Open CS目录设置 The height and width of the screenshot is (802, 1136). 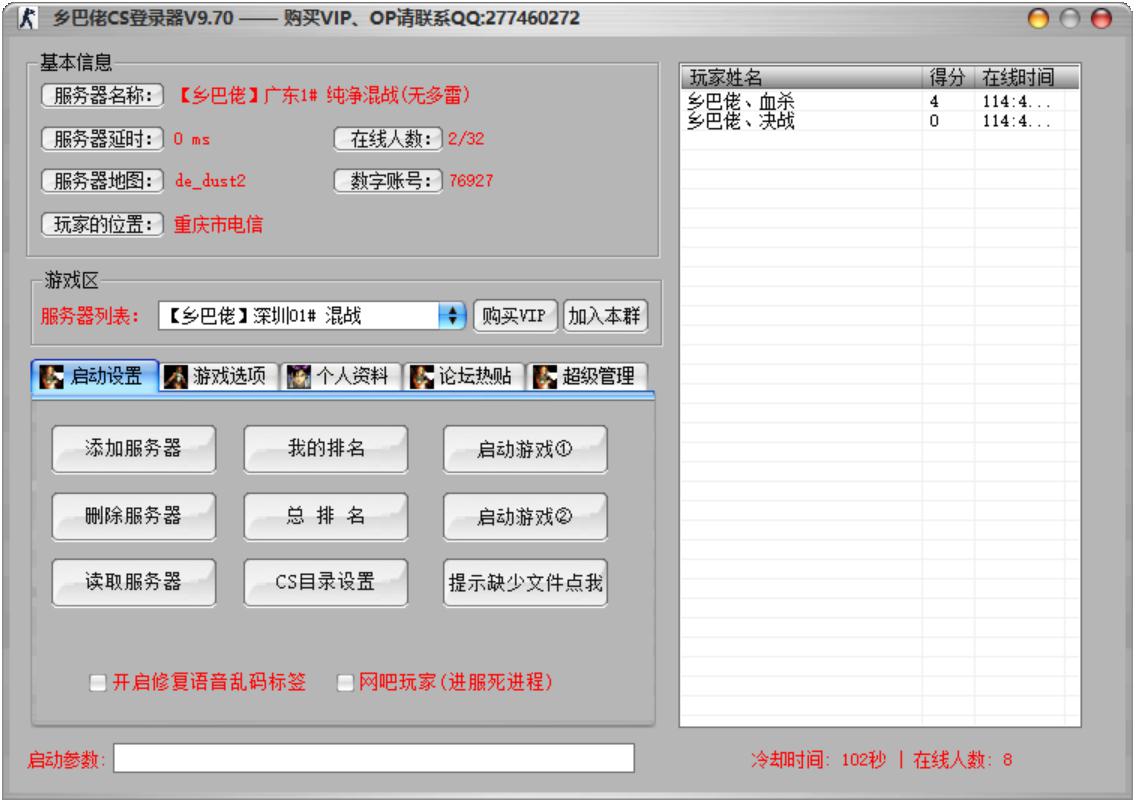325,583
